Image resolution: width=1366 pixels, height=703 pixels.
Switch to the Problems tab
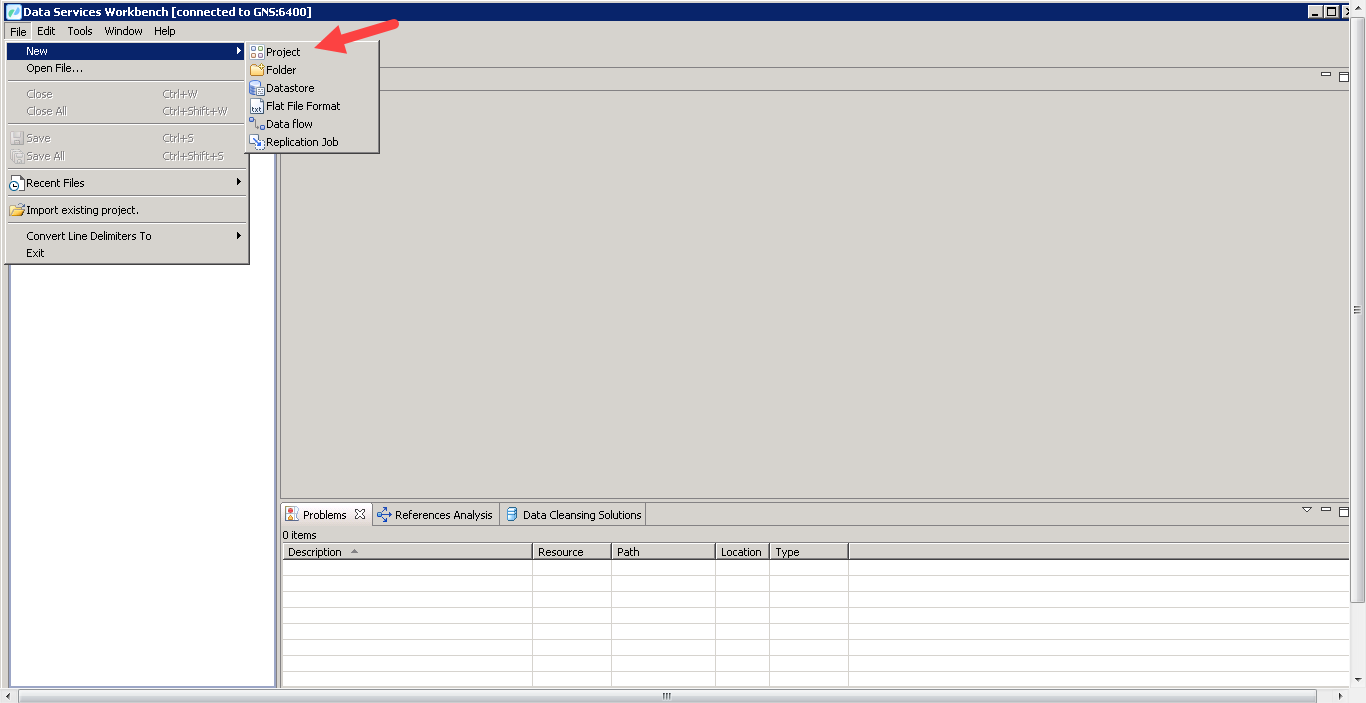point(325,515)
